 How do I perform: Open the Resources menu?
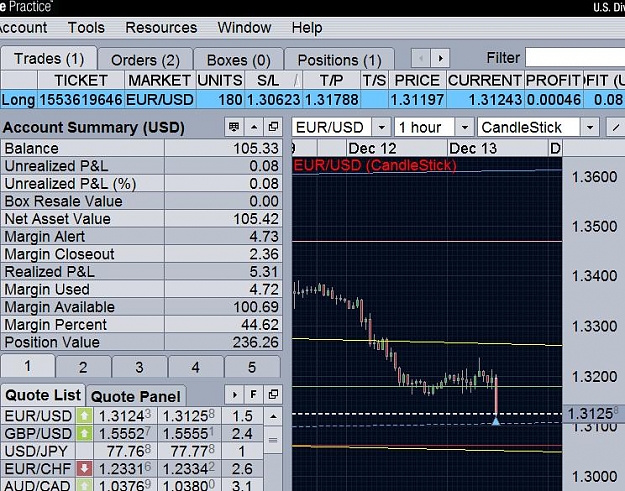click(161, 28)
